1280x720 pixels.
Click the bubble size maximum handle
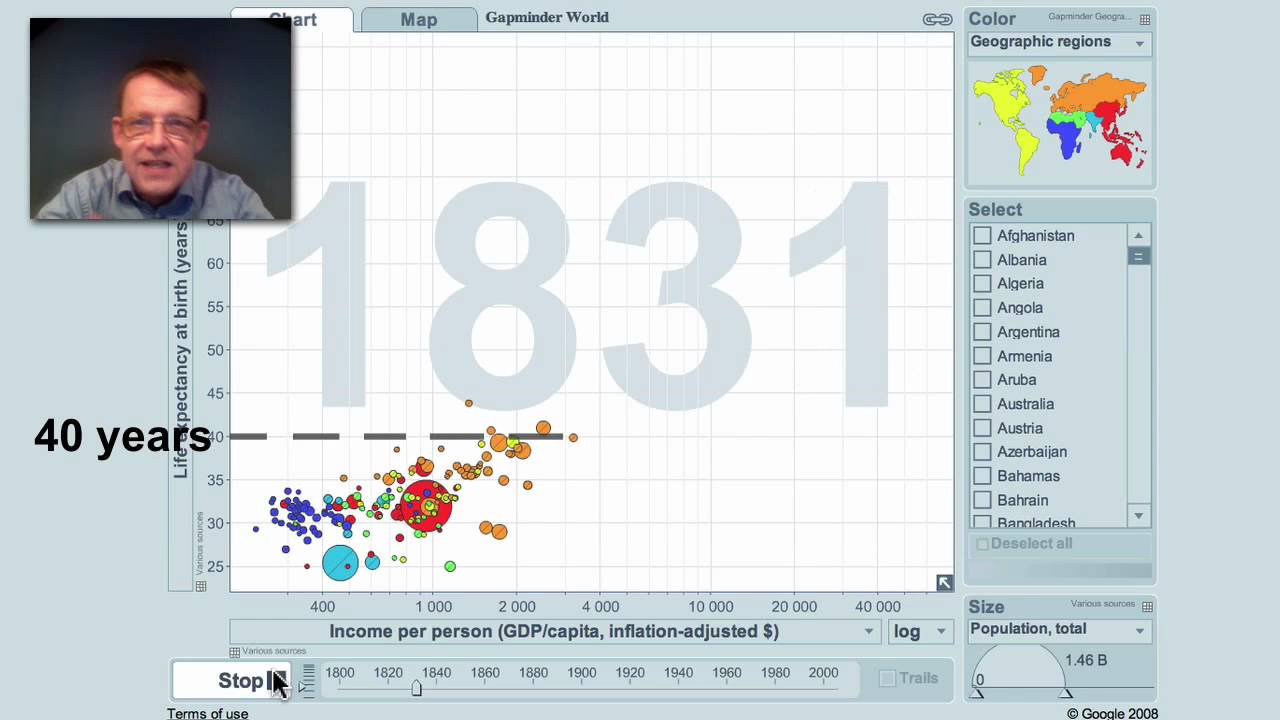[x=1066, y=693]
